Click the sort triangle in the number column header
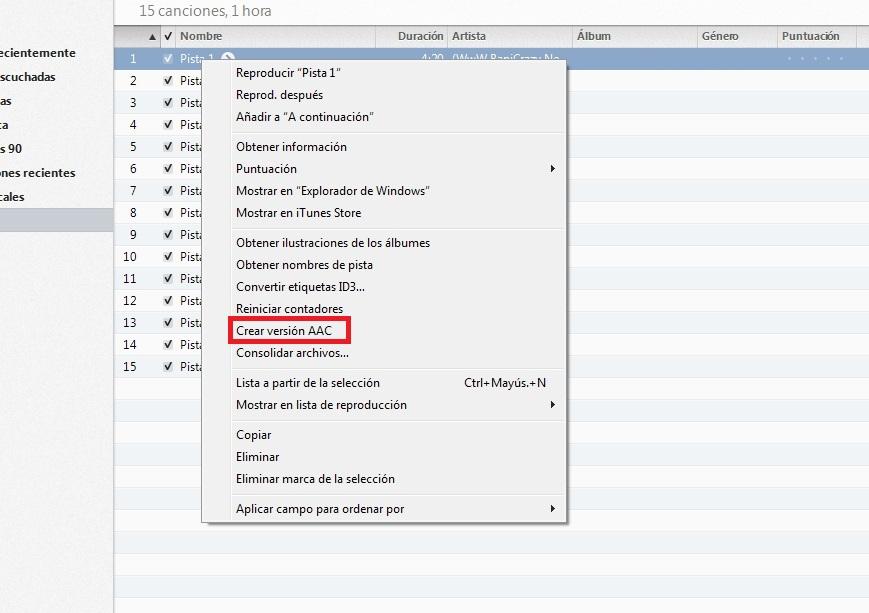Screen dimensions: 869x613 [x=152, y=37]
